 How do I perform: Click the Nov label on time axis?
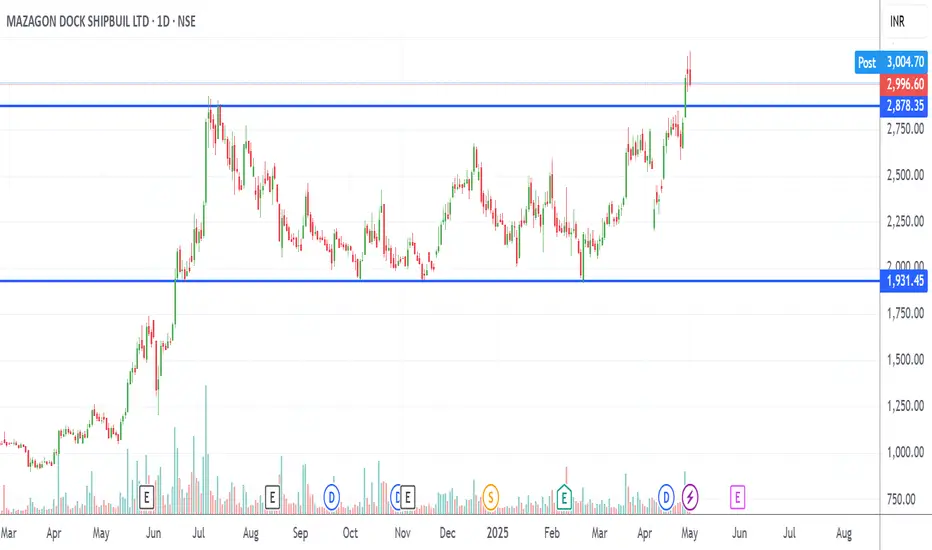[x=402, y=533]
